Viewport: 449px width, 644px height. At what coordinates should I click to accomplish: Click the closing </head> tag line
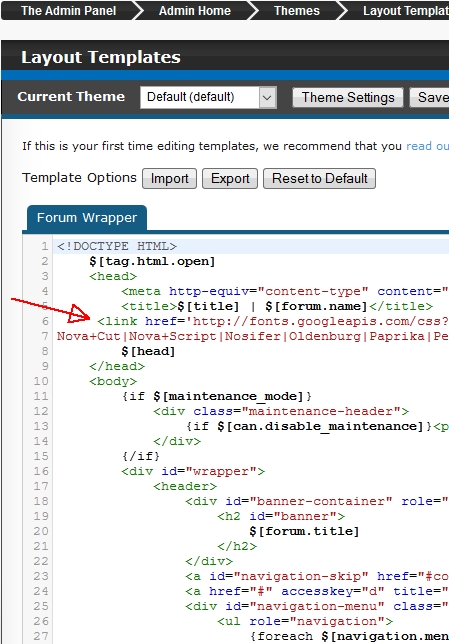117,366
